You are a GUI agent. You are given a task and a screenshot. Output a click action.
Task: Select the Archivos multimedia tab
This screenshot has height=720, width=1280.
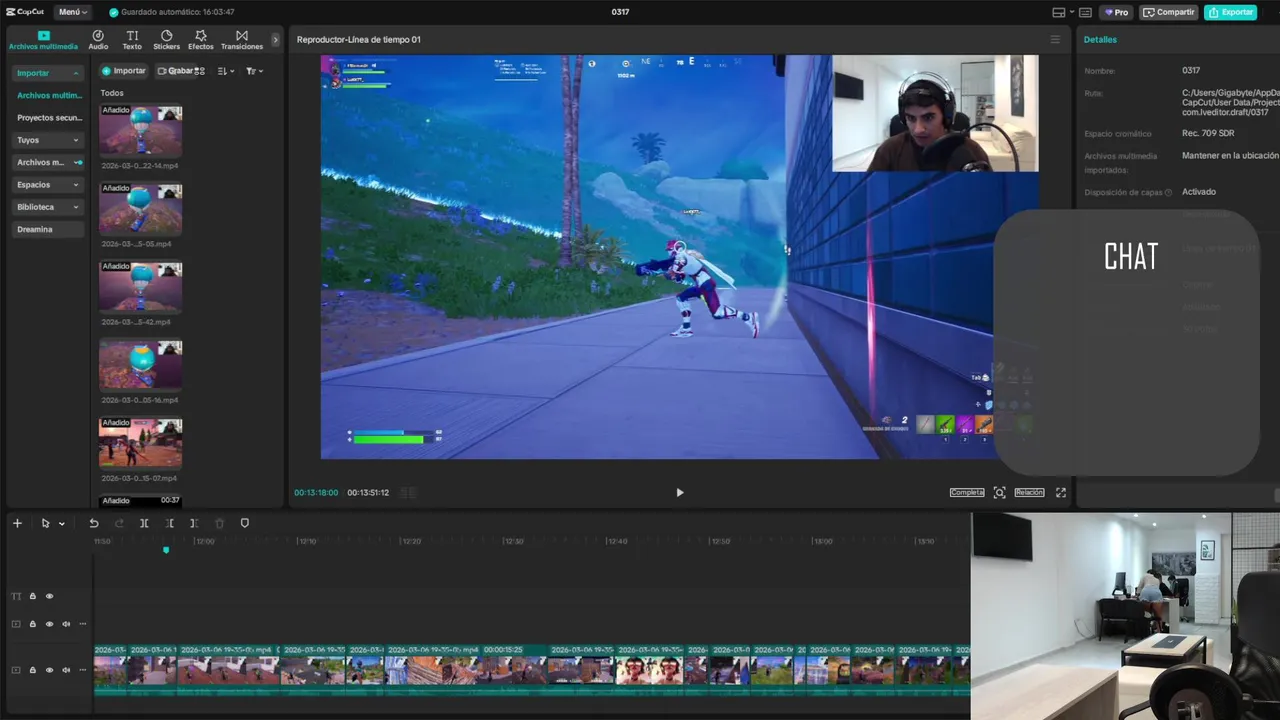(x=43, y=40)
